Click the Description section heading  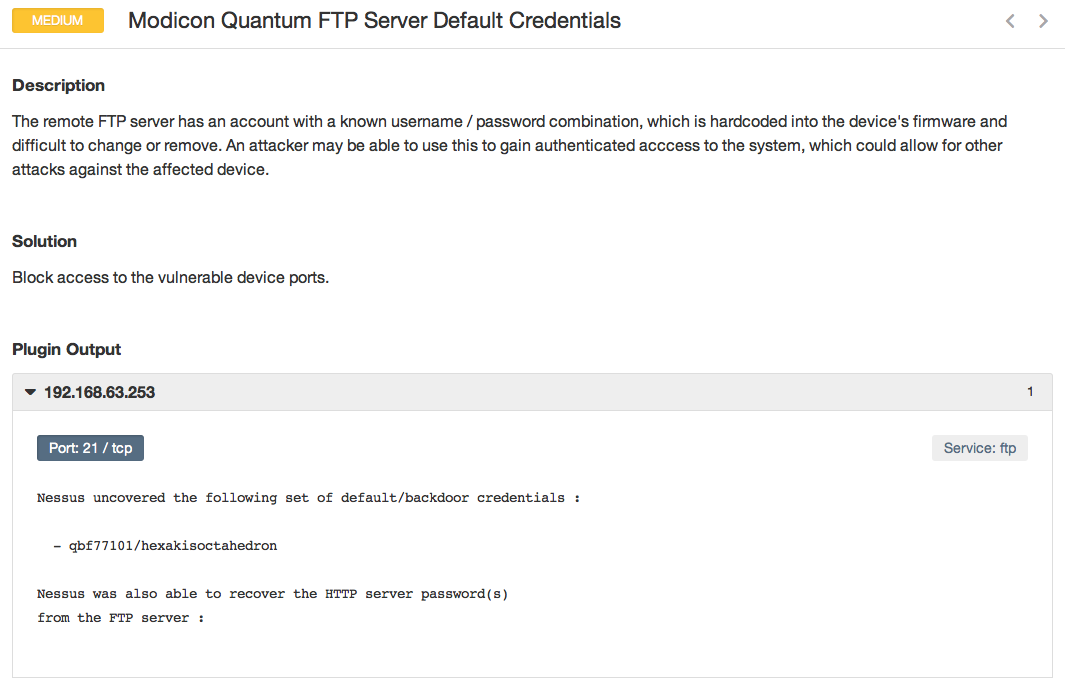point(58,86)
